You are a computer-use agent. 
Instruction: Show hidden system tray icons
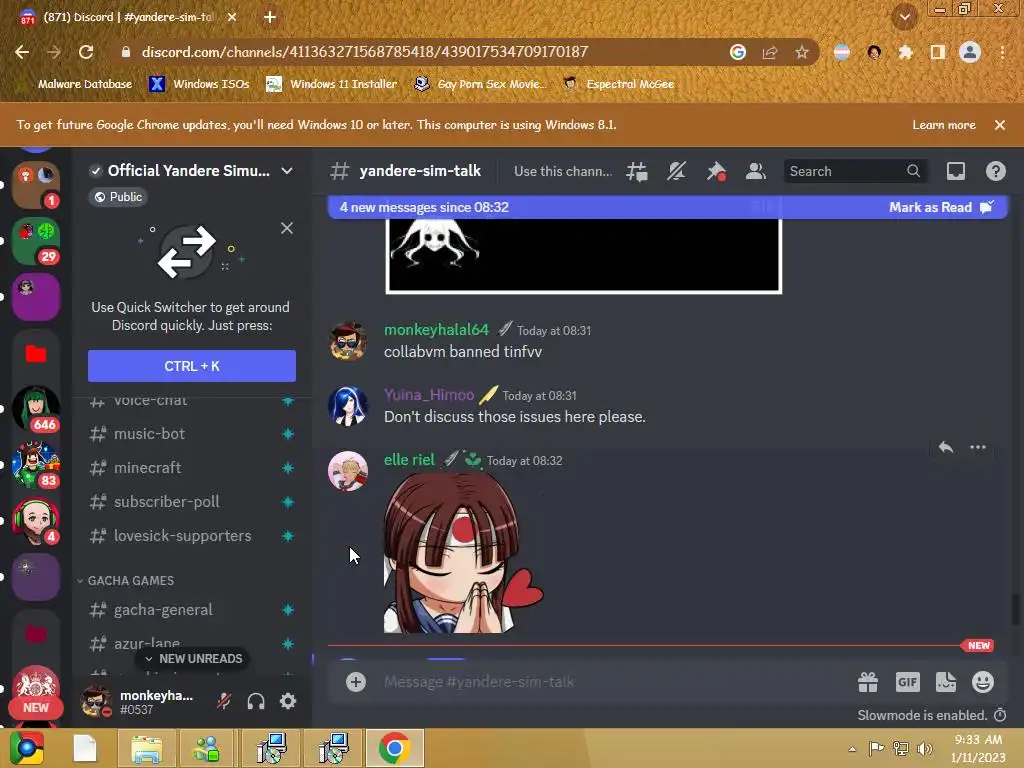(852, 749)
